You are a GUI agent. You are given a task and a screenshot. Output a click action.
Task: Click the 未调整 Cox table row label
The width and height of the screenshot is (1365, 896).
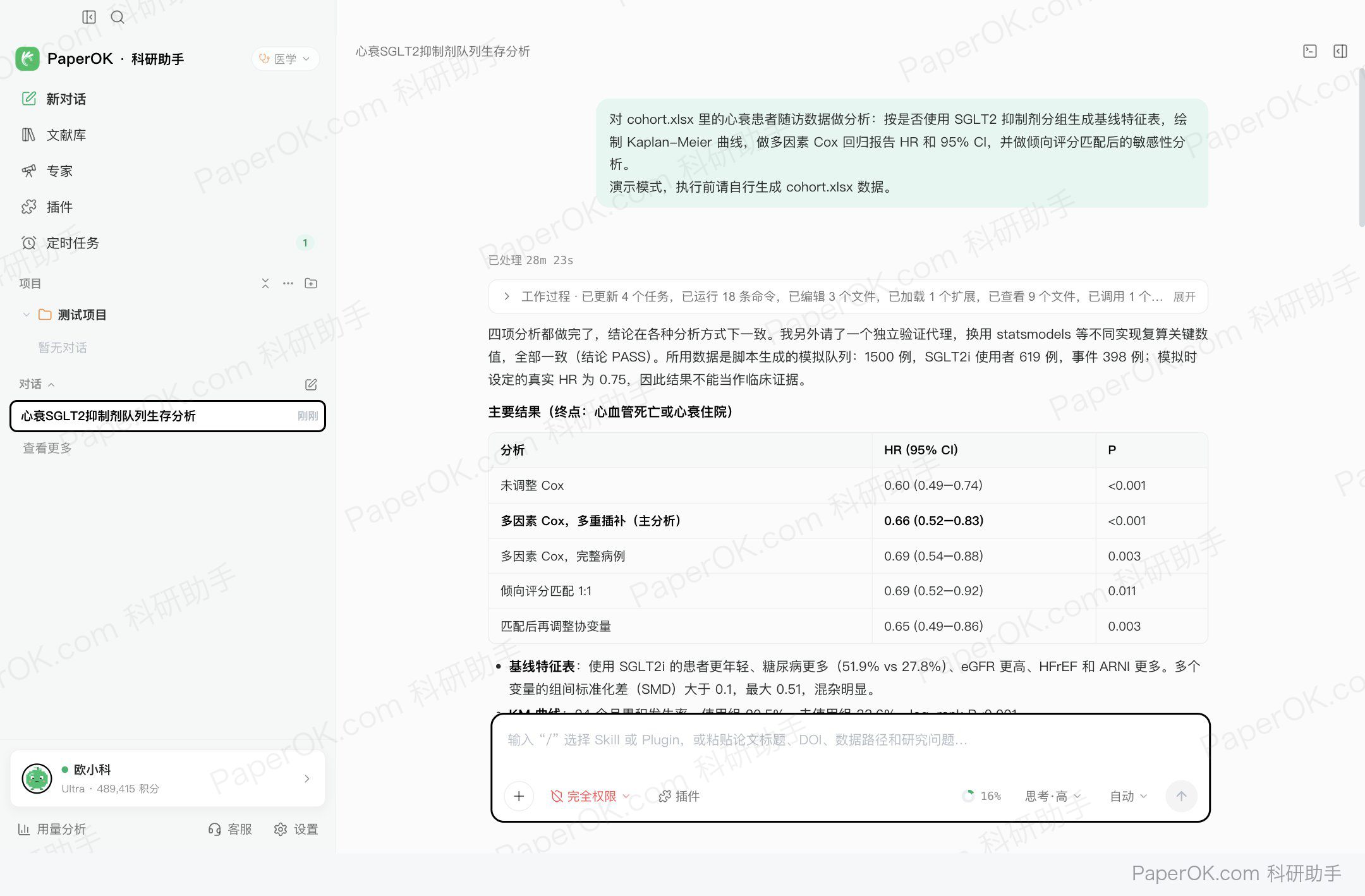coord(532,485)
